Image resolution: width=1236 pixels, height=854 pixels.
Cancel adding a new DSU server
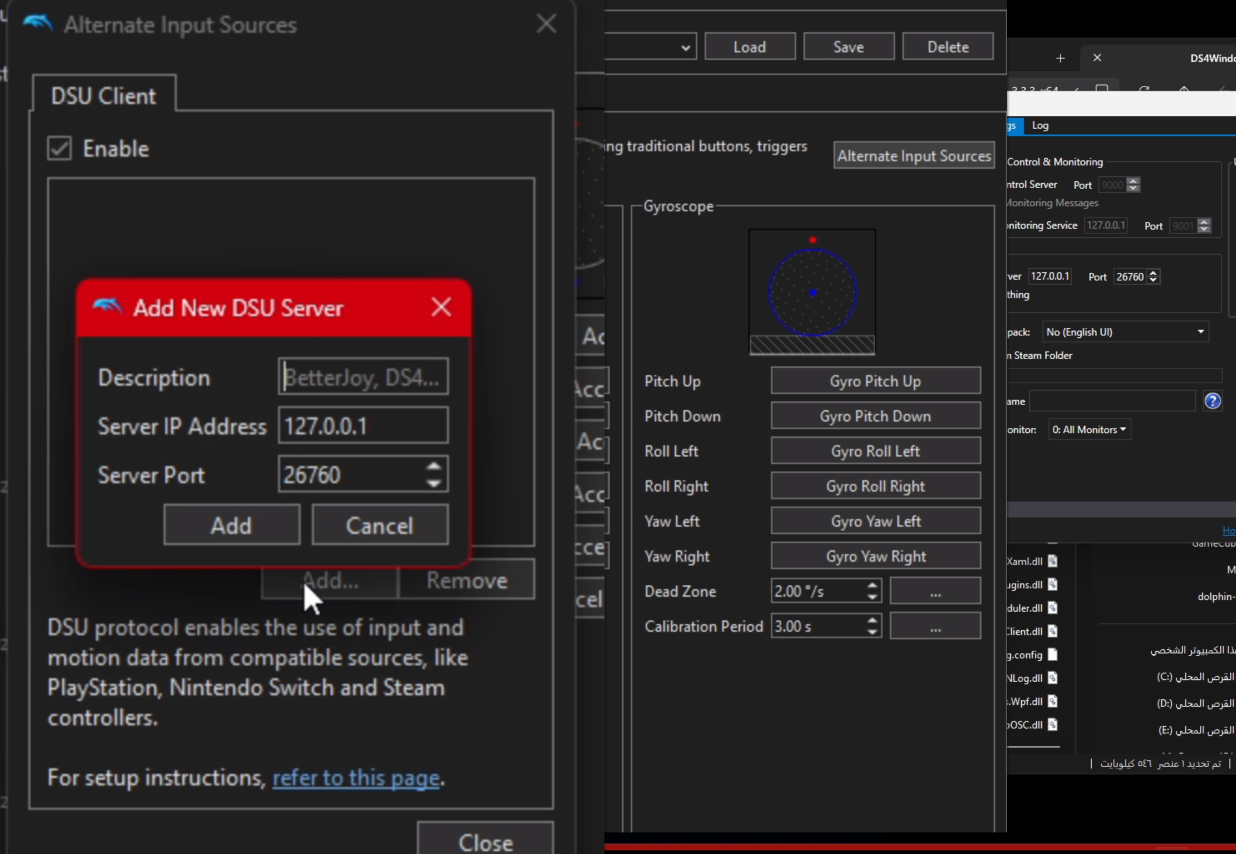(379, 525)
